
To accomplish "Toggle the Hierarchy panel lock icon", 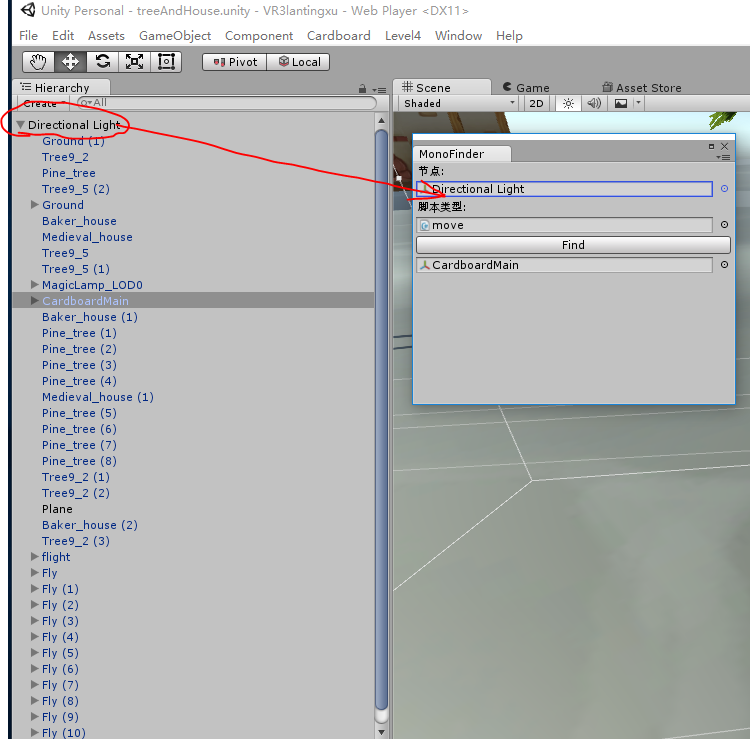I will pyautogui.click(x=363, y=89).
